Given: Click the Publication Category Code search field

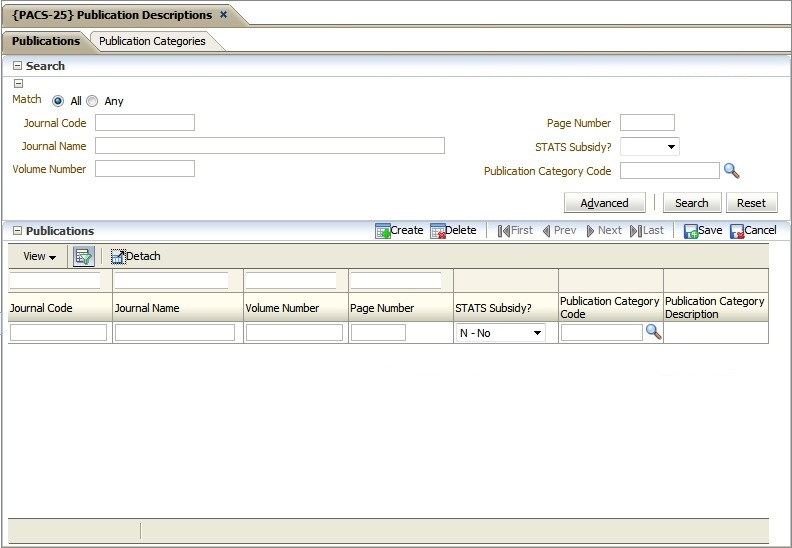Looking at the screenshot, I should coord(669,171).
